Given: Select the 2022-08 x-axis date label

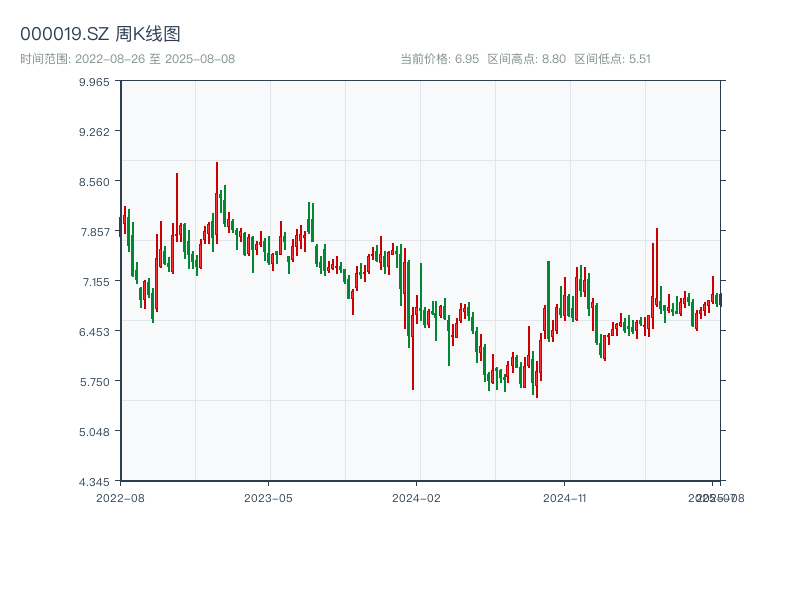Looking at the screenshot, I should point(120,497).
